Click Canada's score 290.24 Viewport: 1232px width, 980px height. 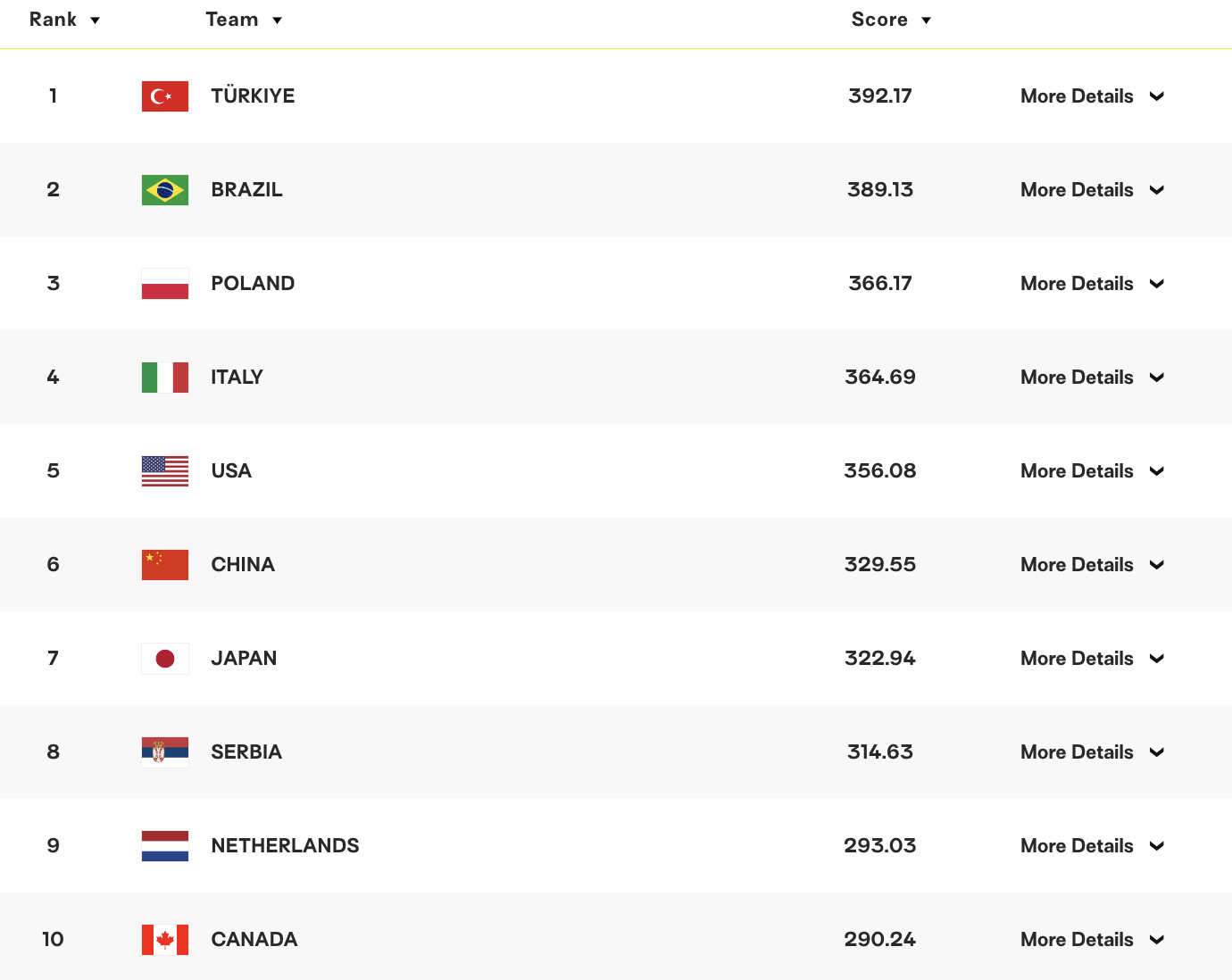(879, 940)
